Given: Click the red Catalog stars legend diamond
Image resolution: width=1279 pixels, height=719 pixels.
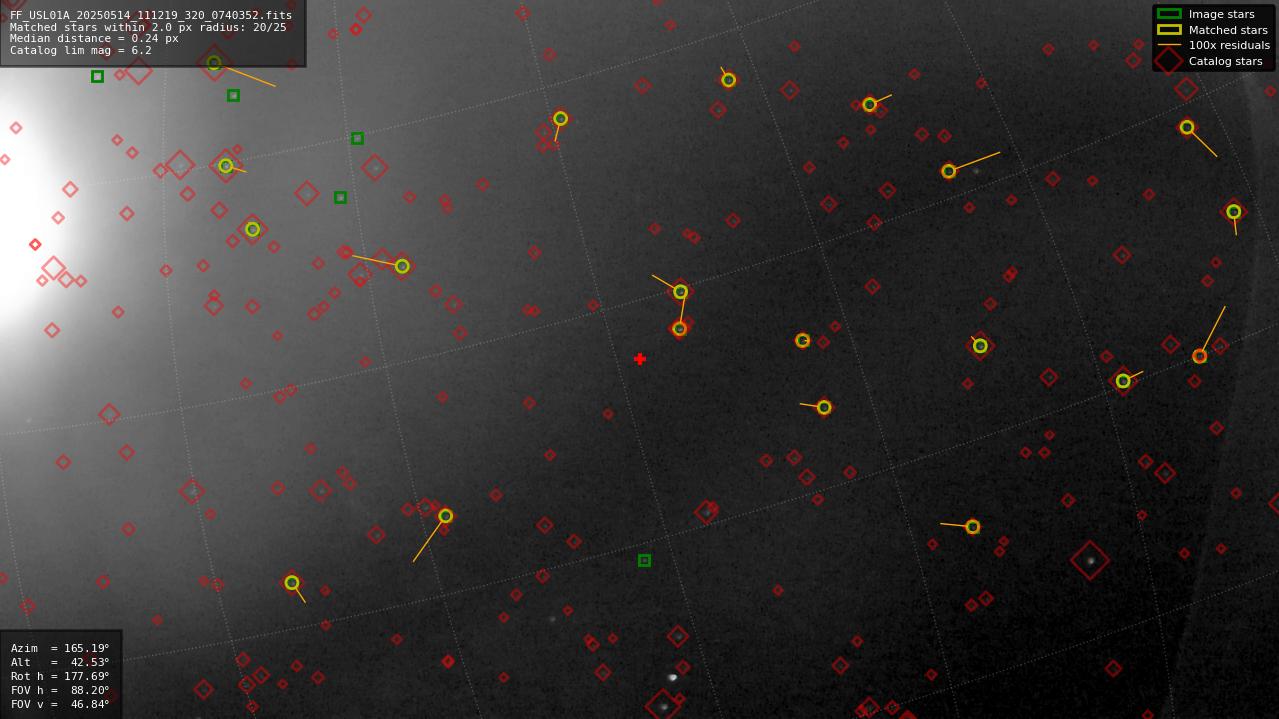Looking at the screenshot, I should (x=1169, y=61).
